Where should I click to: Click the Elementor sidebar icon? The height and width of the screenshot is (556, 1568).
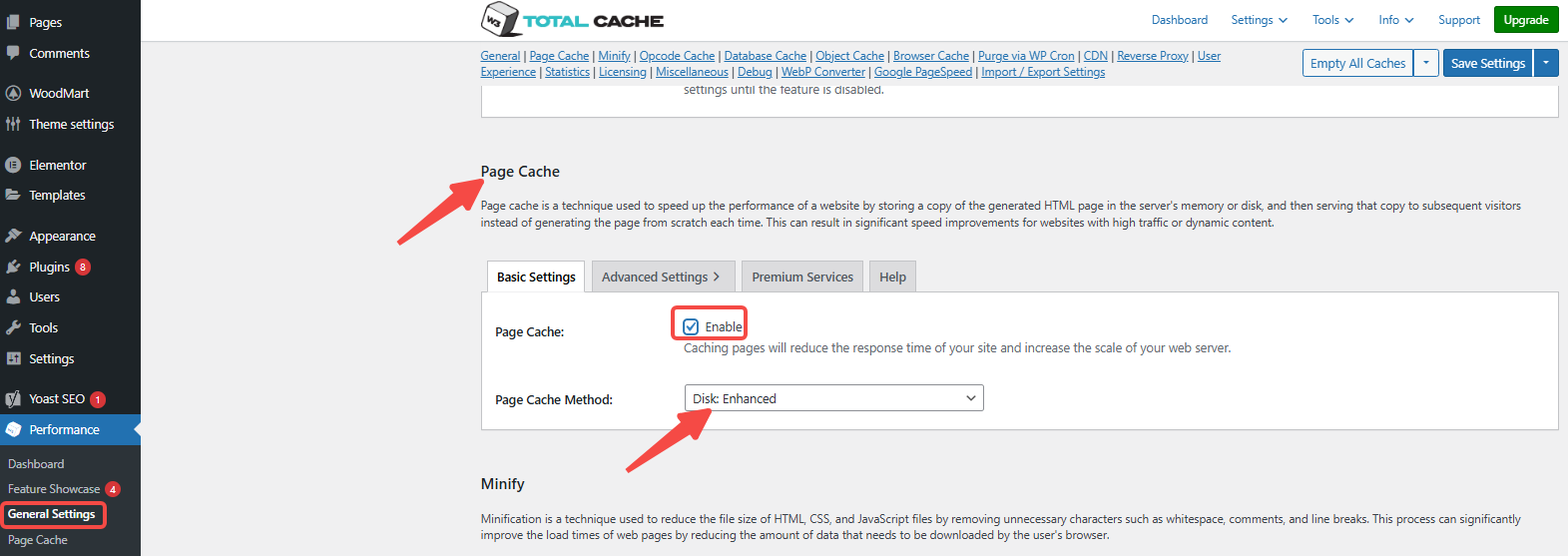pyautogui.click(x=13, y=165)
